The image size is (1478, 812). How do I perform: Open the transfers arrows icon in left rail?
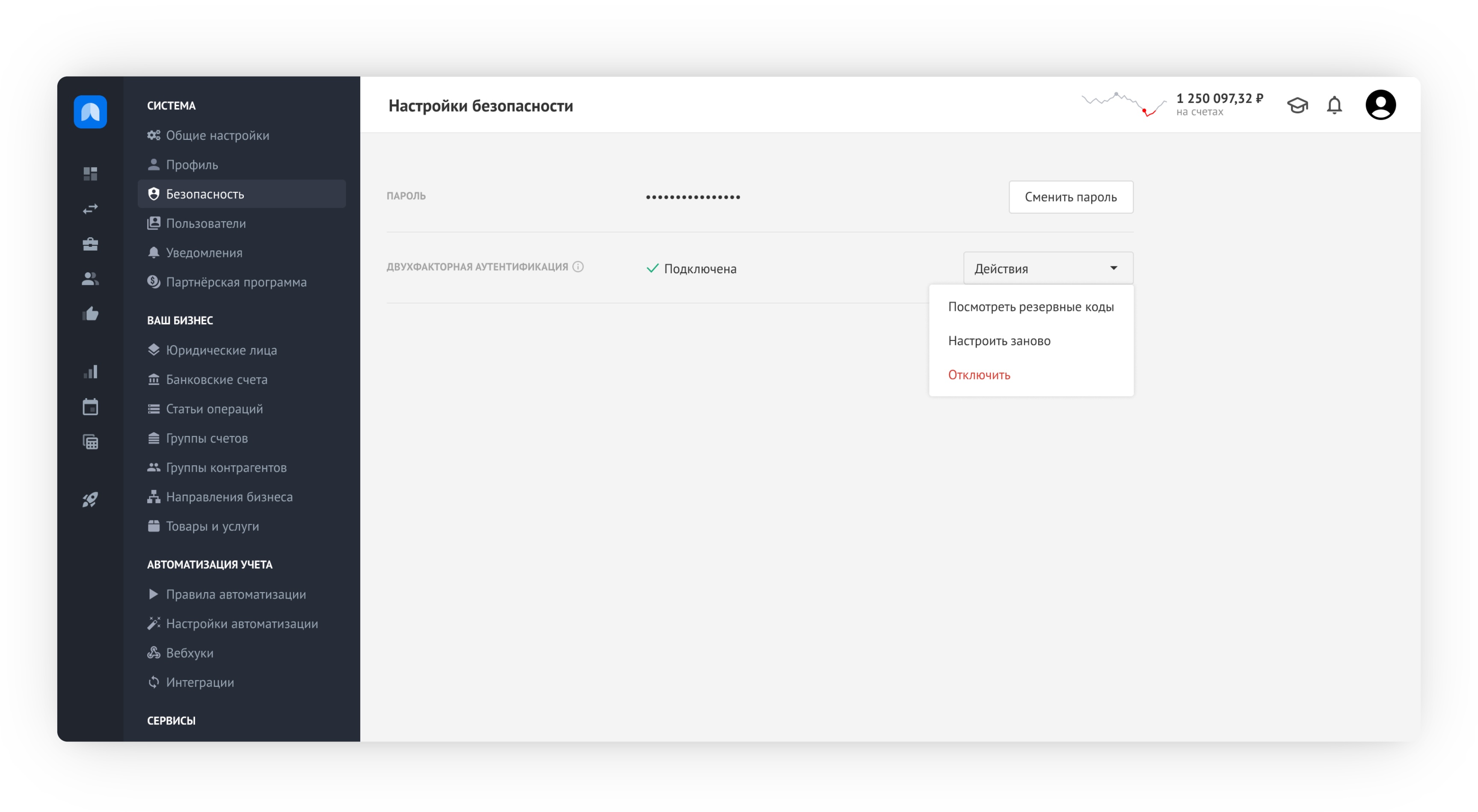click(90, 209)
